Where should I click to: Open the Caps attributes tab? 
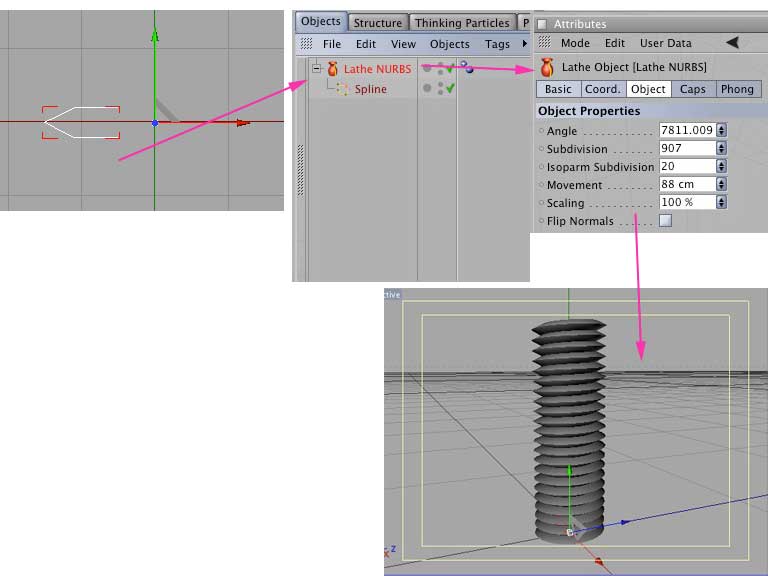click(x=693, y=89)
